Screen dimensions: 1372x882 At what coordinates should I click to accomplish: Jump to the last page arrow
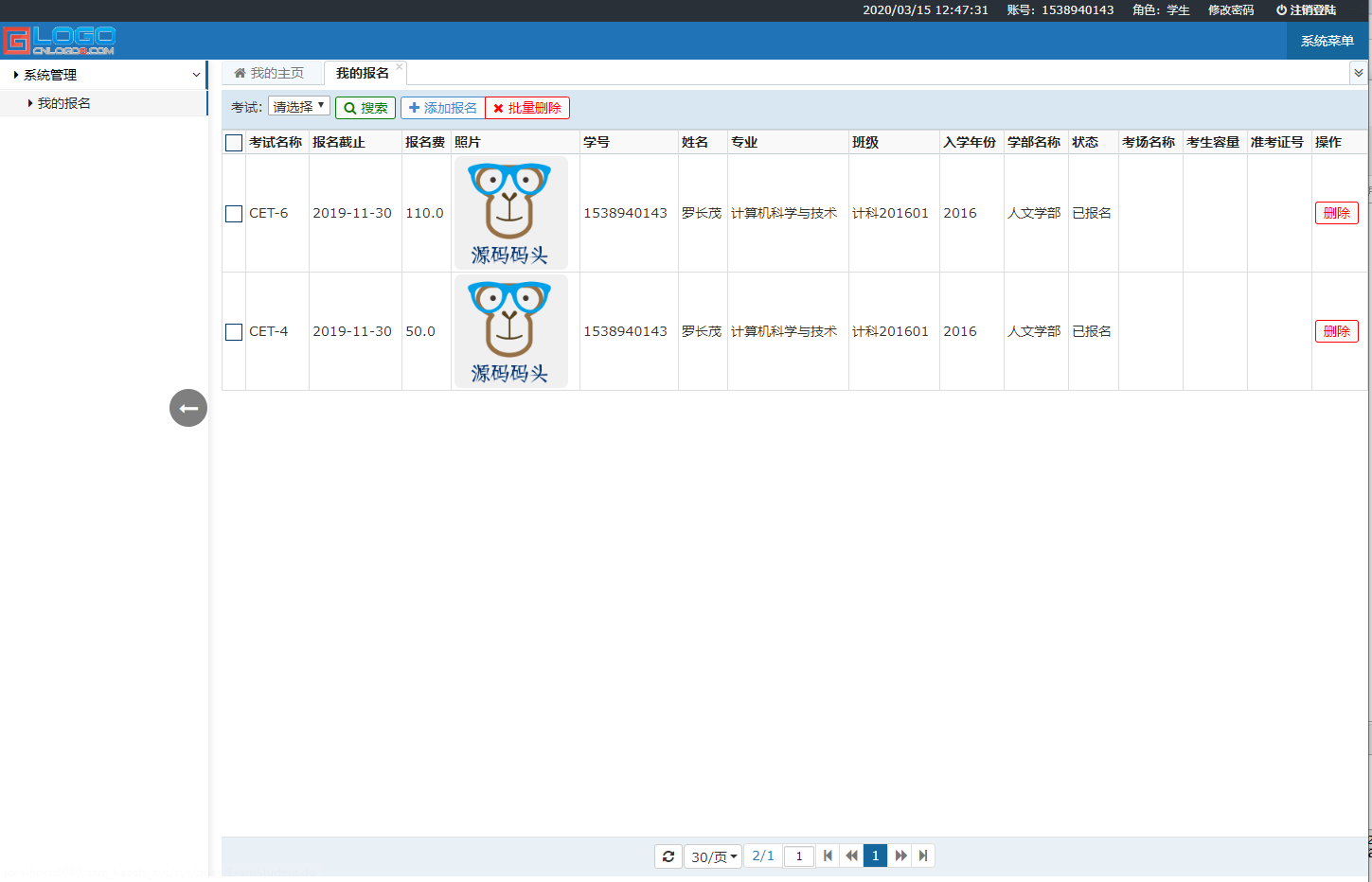coord(923,856)
